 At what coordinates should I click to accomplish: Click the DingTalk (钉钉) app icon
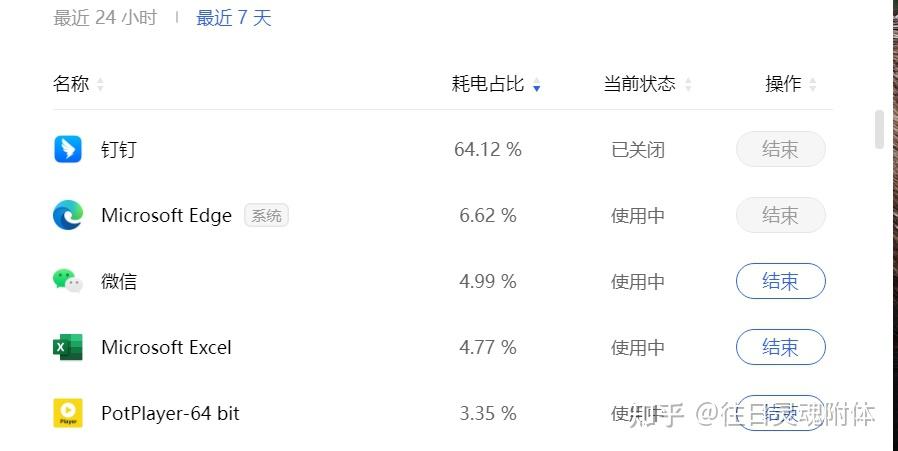[x=68, y=149]
